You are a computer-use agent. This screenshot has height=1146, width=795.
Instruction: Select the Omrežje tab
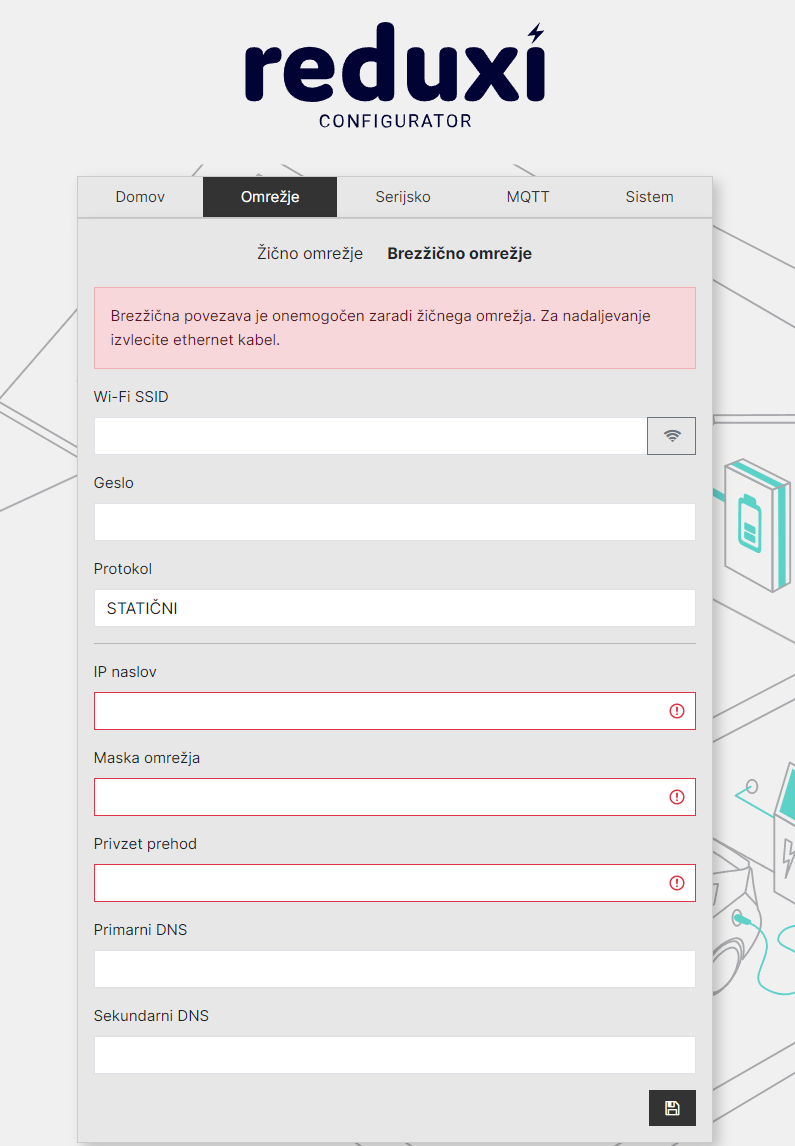pos(270,197)
